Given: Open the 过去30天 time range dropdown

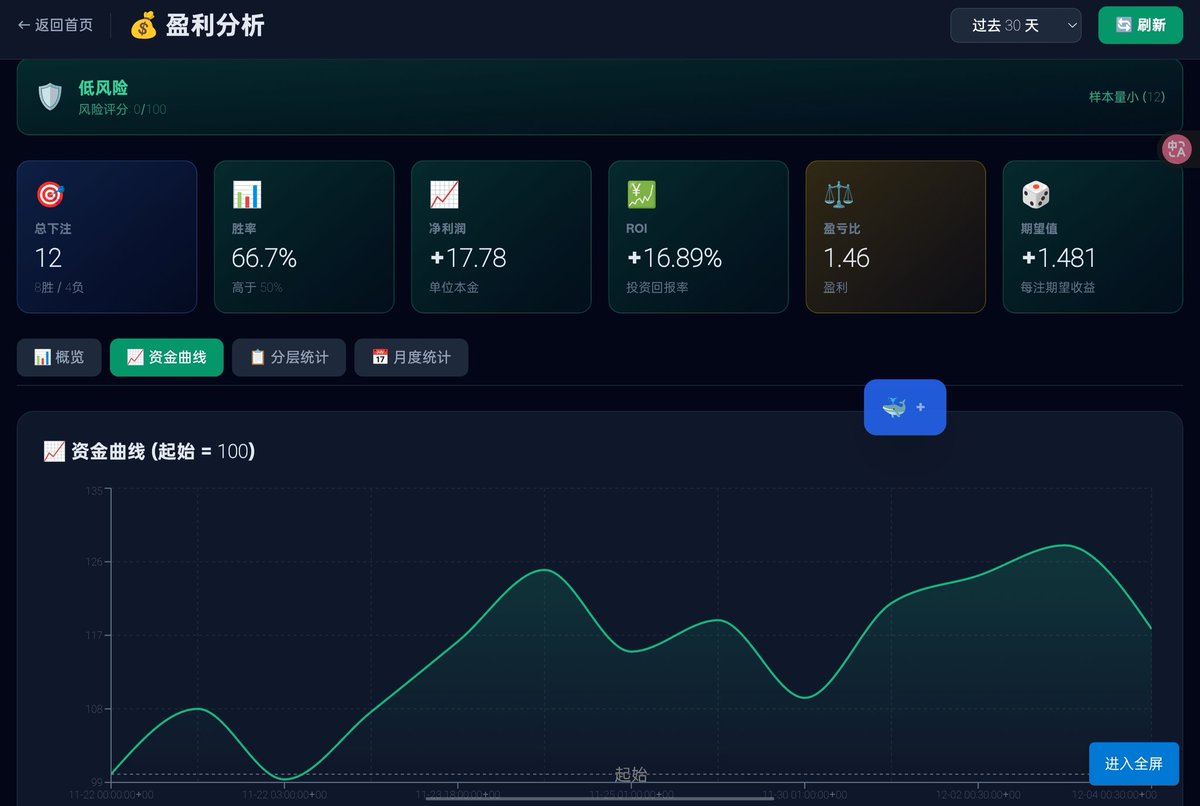Looking at the screenshot, I should tap(1015, 25).
